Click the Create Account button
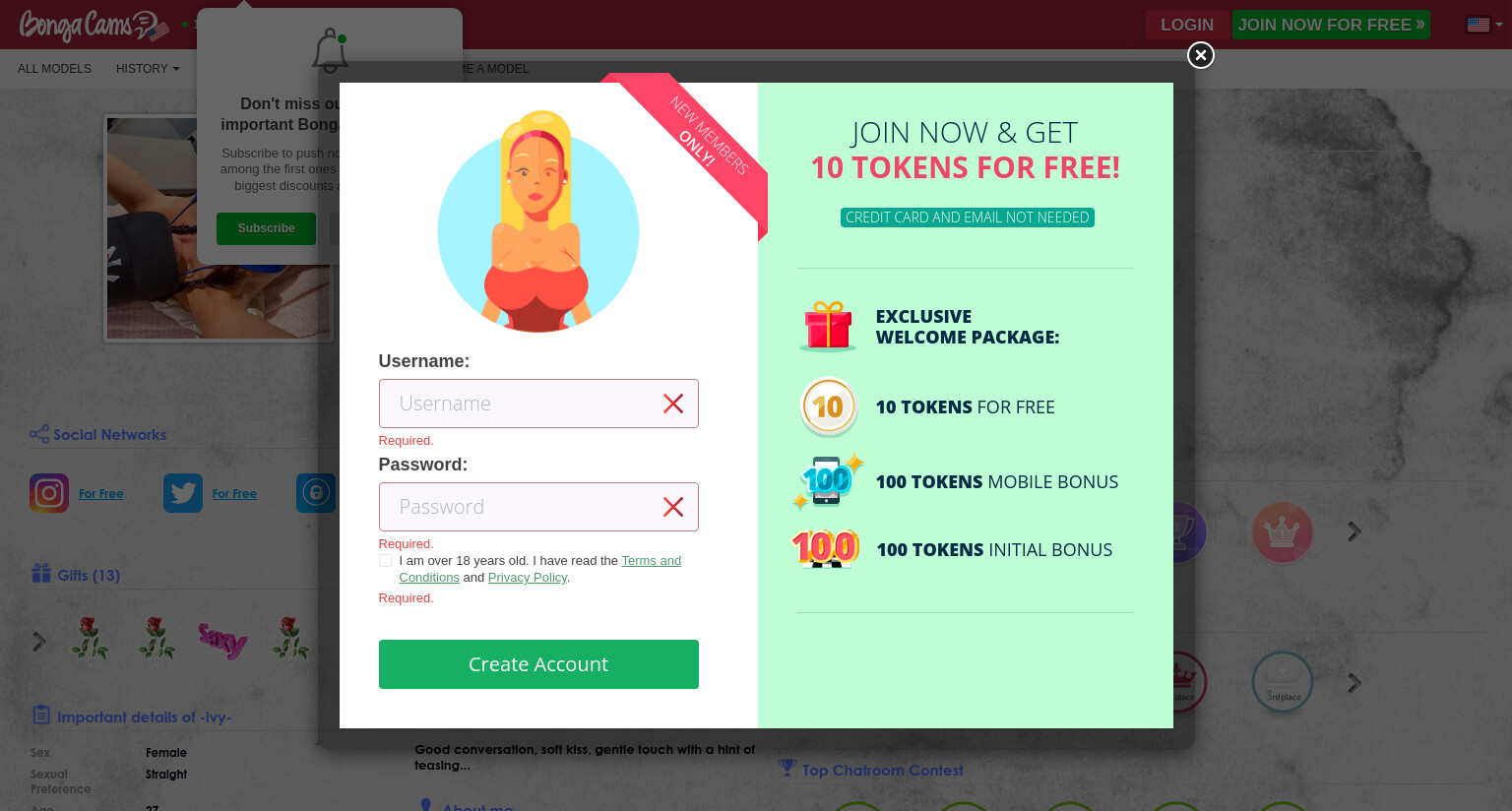Screen dimensions: 1512x811 (538, 664)
